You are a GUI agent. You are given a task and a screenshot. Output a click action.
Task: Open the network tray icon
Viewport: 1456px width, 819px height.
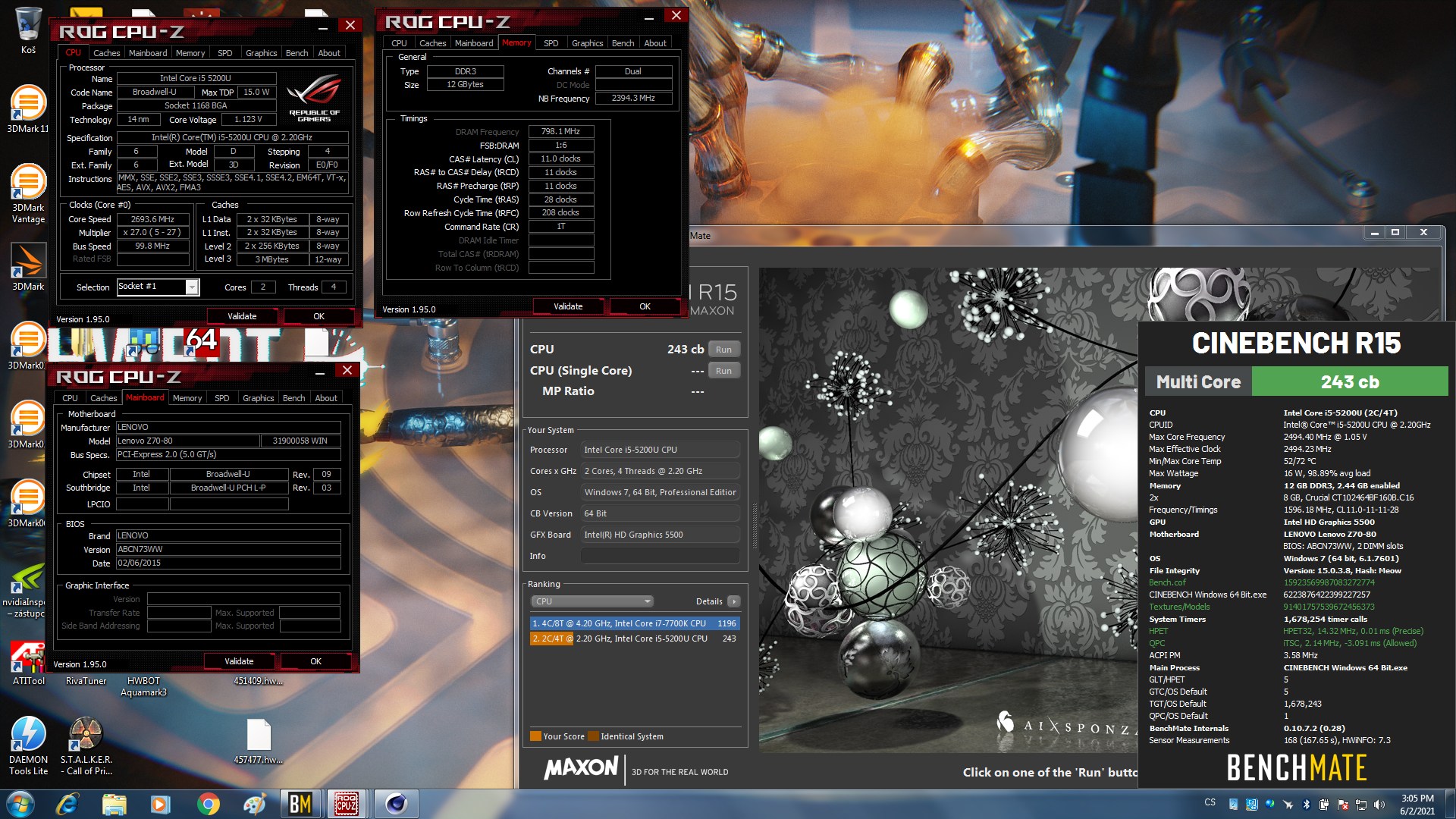(1360, 805)
